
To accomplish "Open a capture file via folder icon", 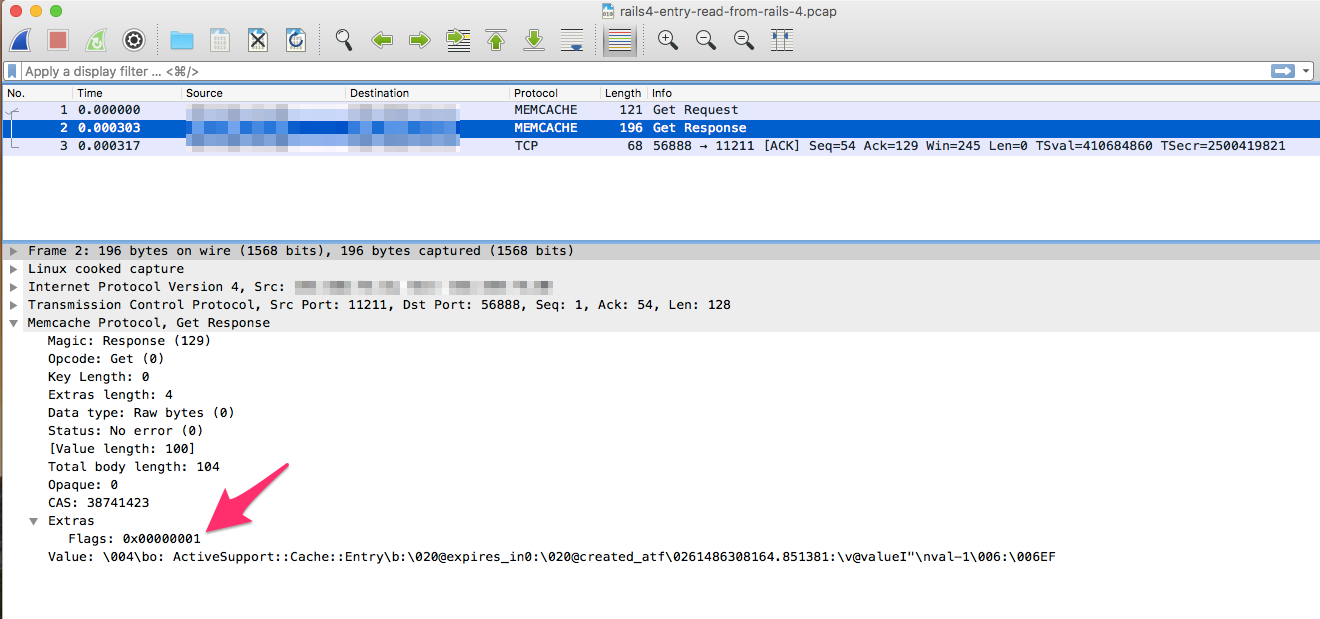I will (181, 40).
